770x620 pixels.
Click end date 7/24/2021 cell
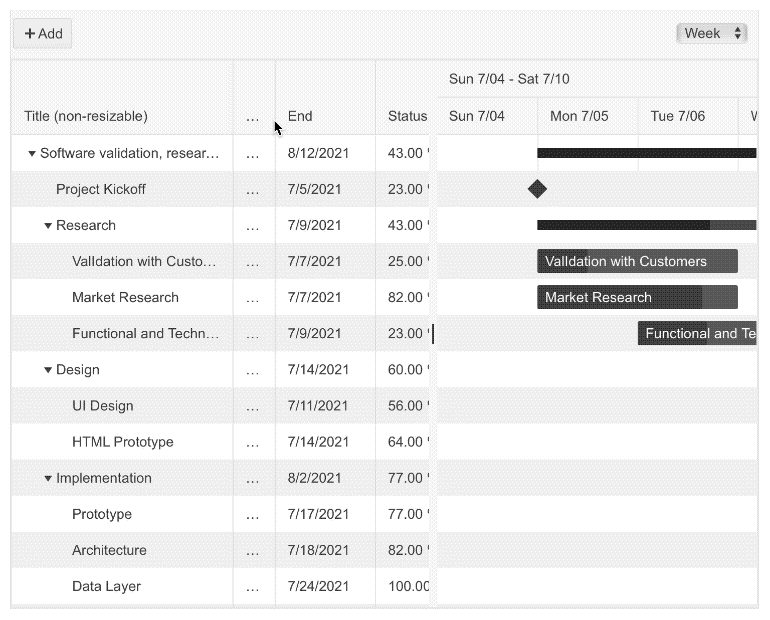326,586
